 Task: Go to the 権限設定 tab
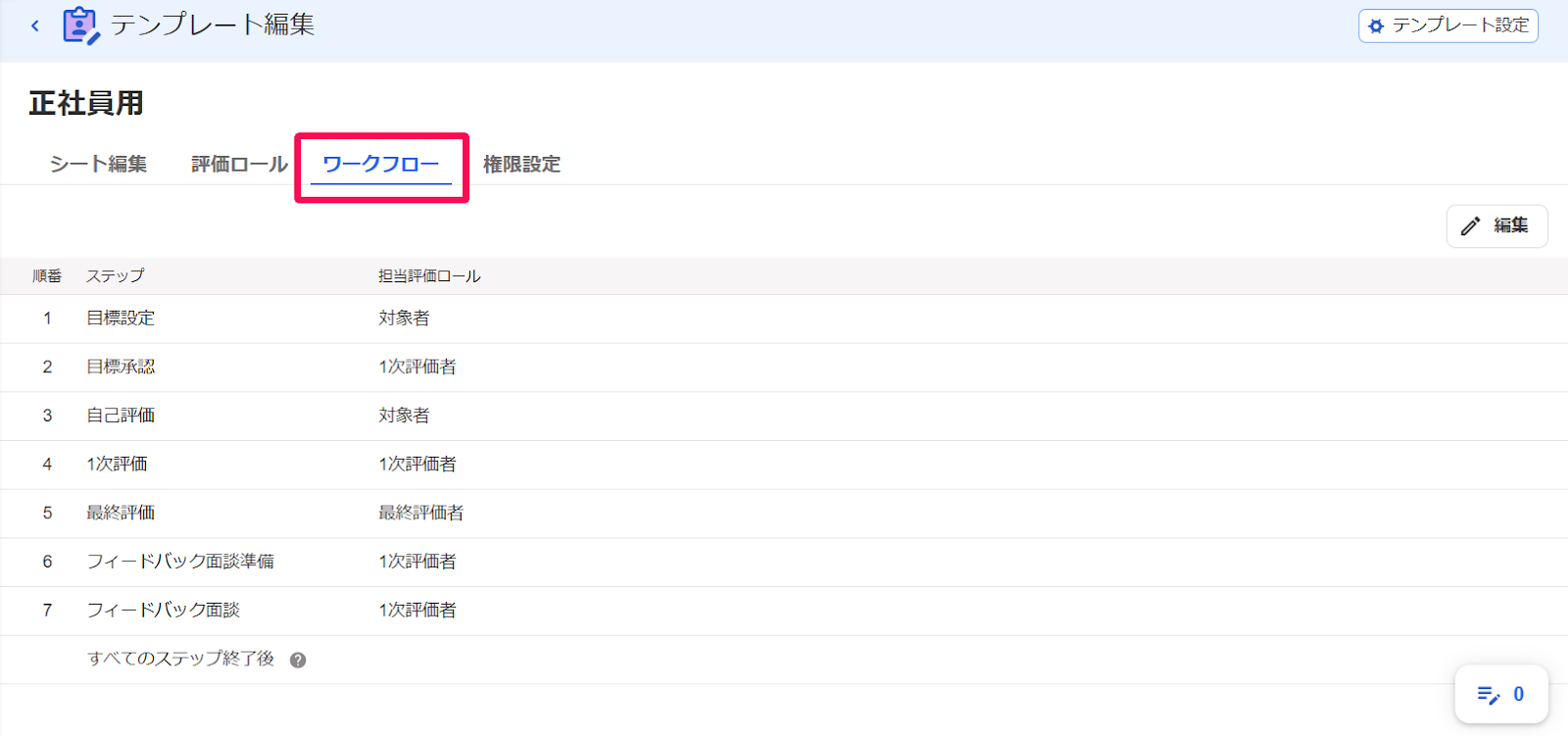521,165
